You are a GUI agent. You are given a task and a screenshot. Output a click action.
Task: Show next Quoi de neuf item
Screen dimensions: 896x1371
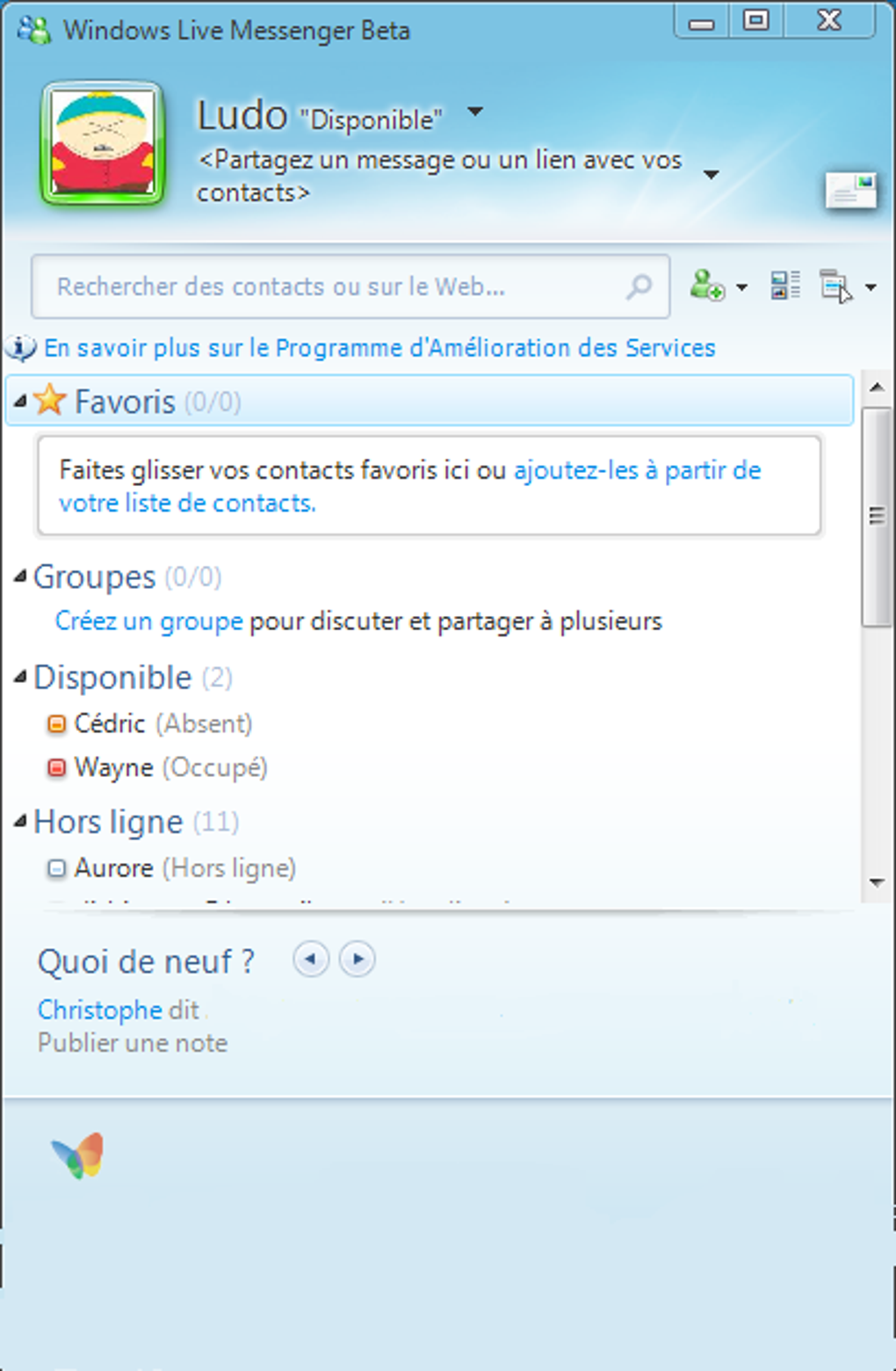[358, 959]
